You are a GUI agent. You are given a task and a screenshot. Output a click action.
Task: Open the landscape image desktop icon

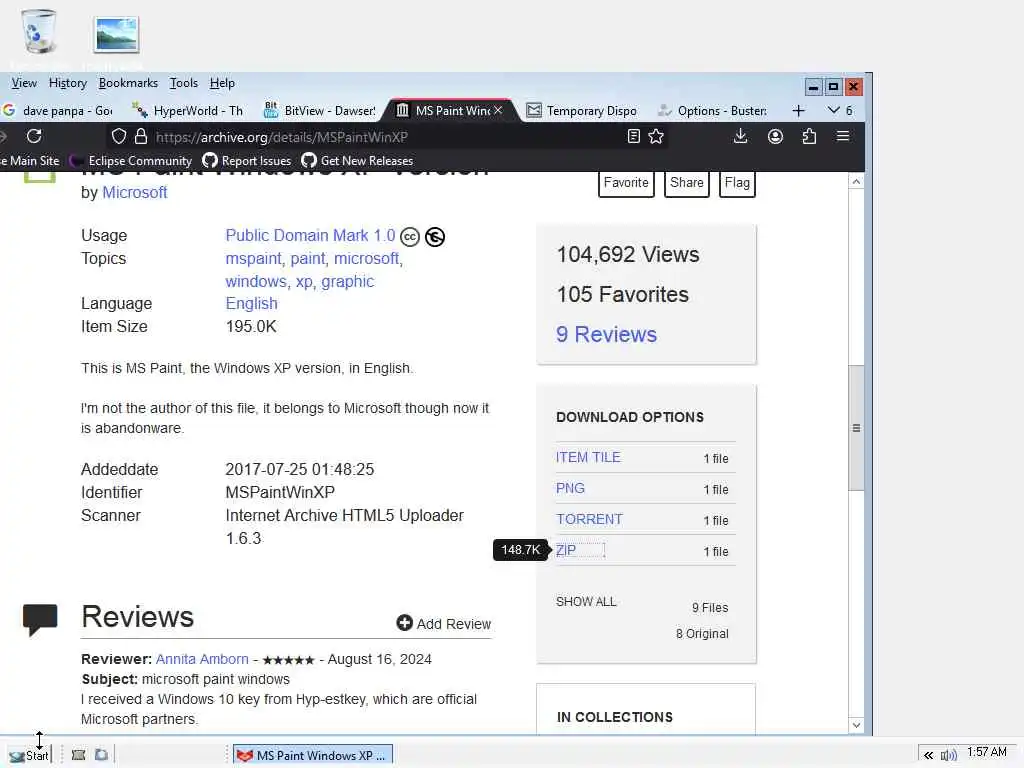(x=116, y=34)
